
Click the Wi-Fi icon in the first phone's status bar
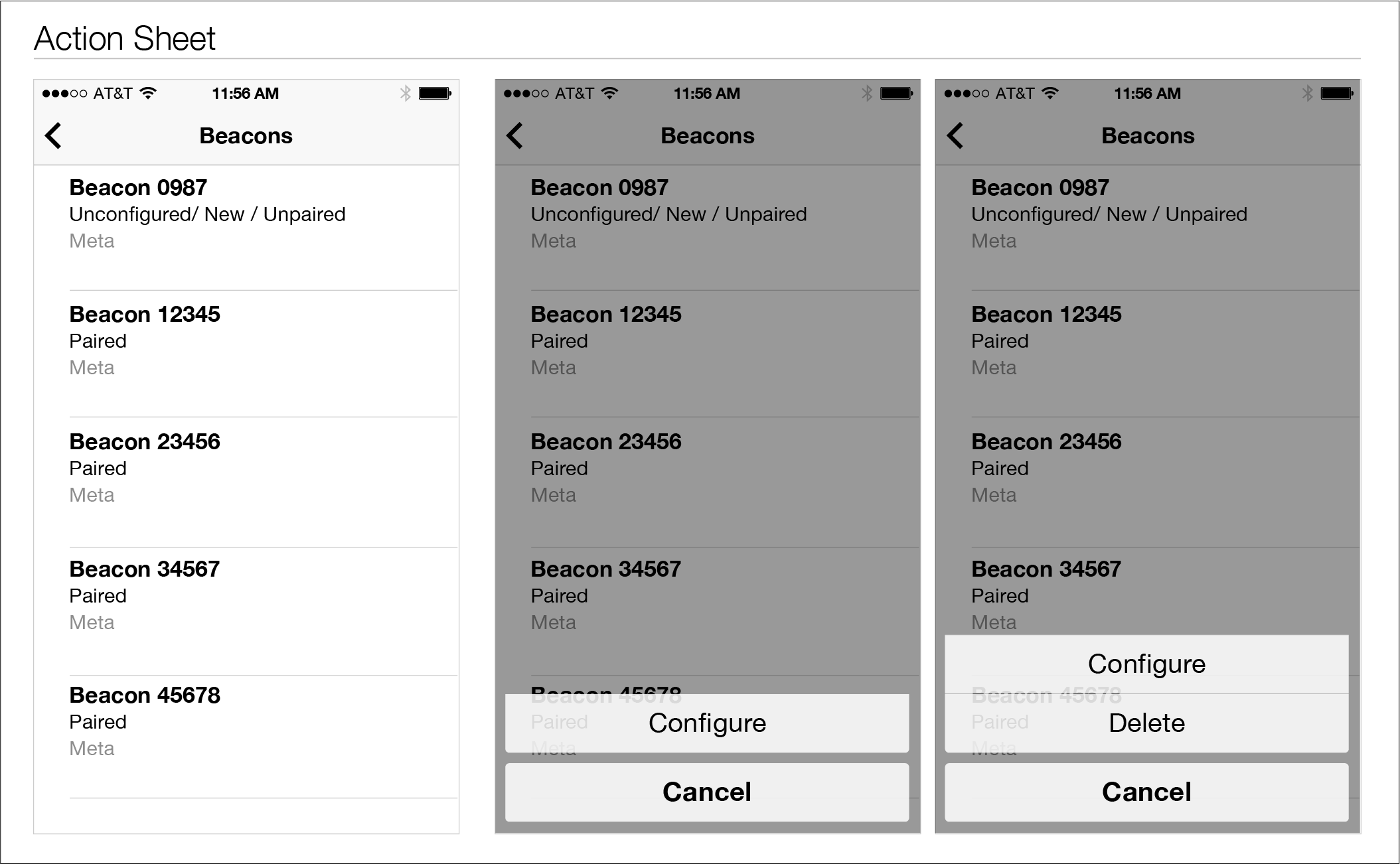(149, 93)
